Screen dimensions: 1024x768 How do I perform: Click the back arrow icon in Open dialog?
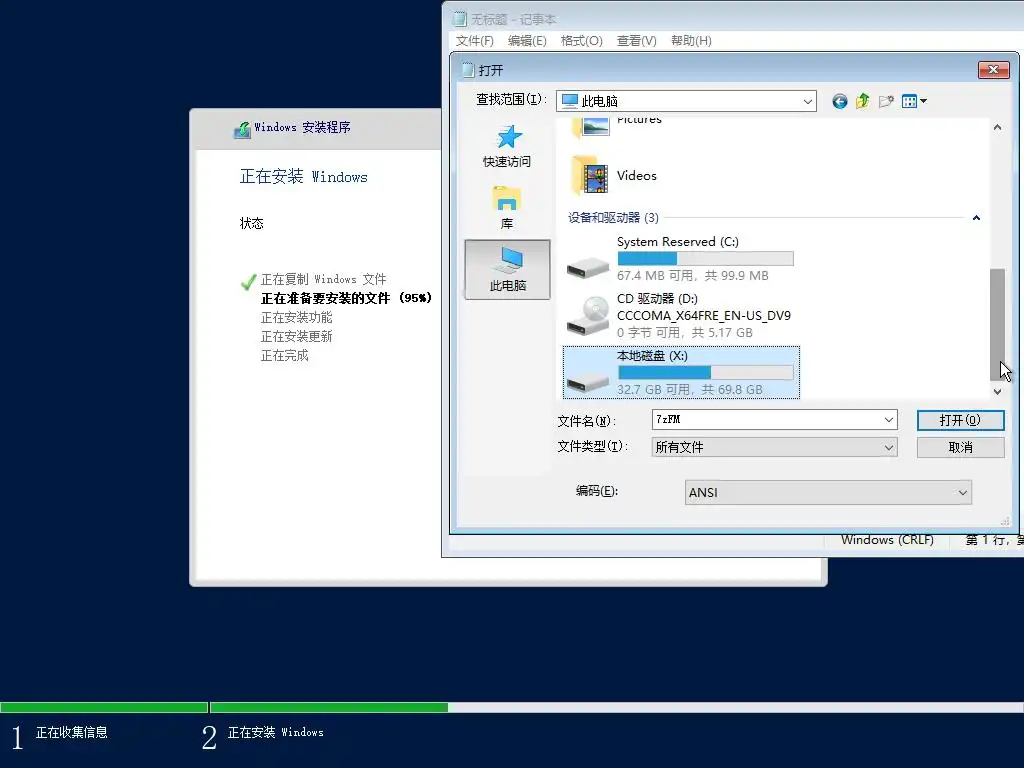point(839,101)
